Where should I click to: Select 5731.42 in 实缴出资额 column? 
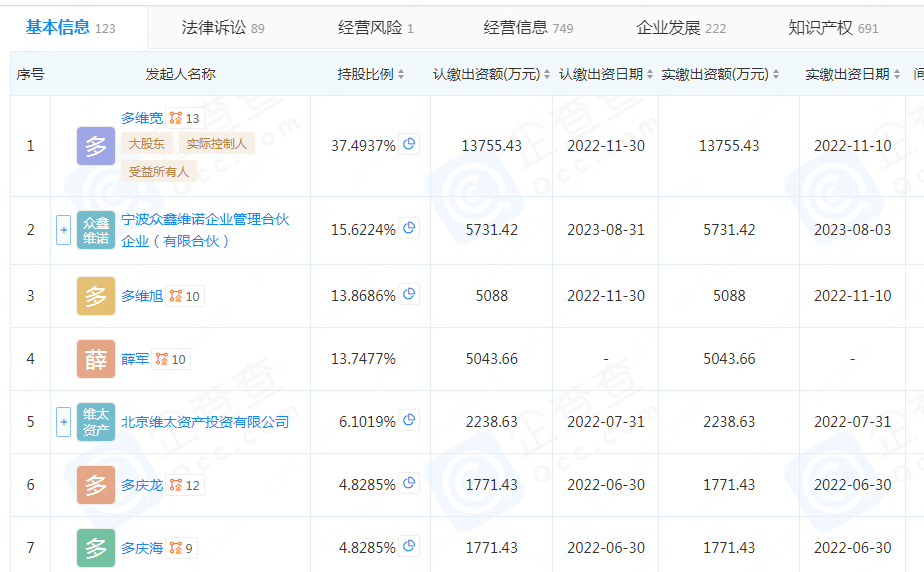coord(729,230)
